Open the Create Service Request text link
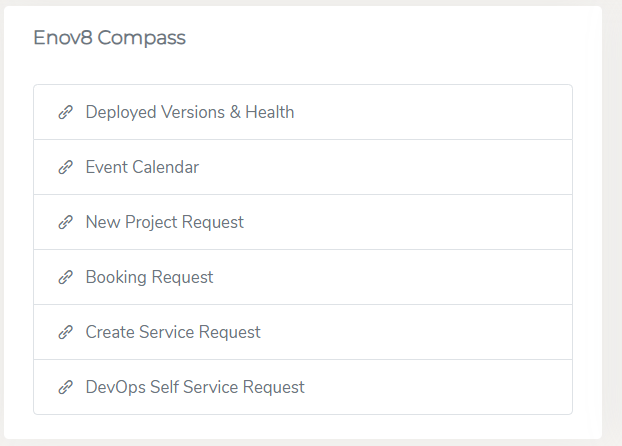The image size is (622, 446). click(173, 332)
